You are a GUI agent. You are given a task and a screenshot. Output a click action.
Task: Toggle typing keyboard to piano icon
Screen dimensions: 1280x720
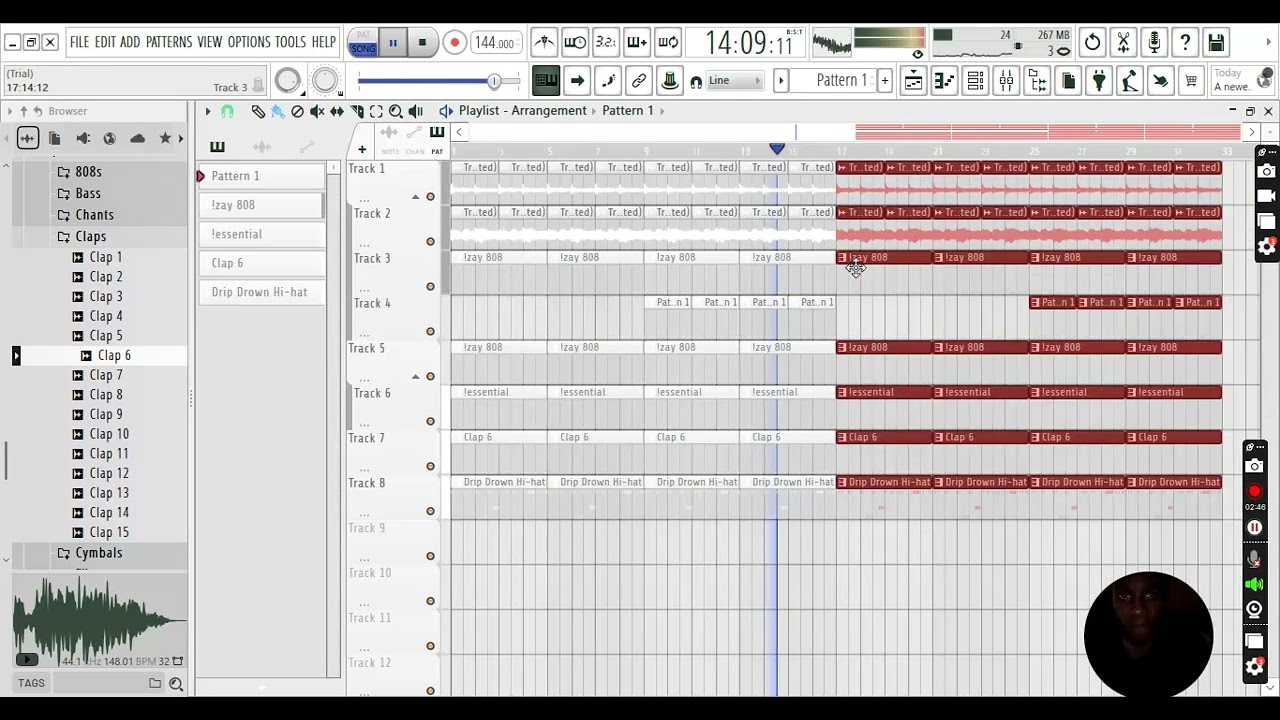tap(546, 81)
